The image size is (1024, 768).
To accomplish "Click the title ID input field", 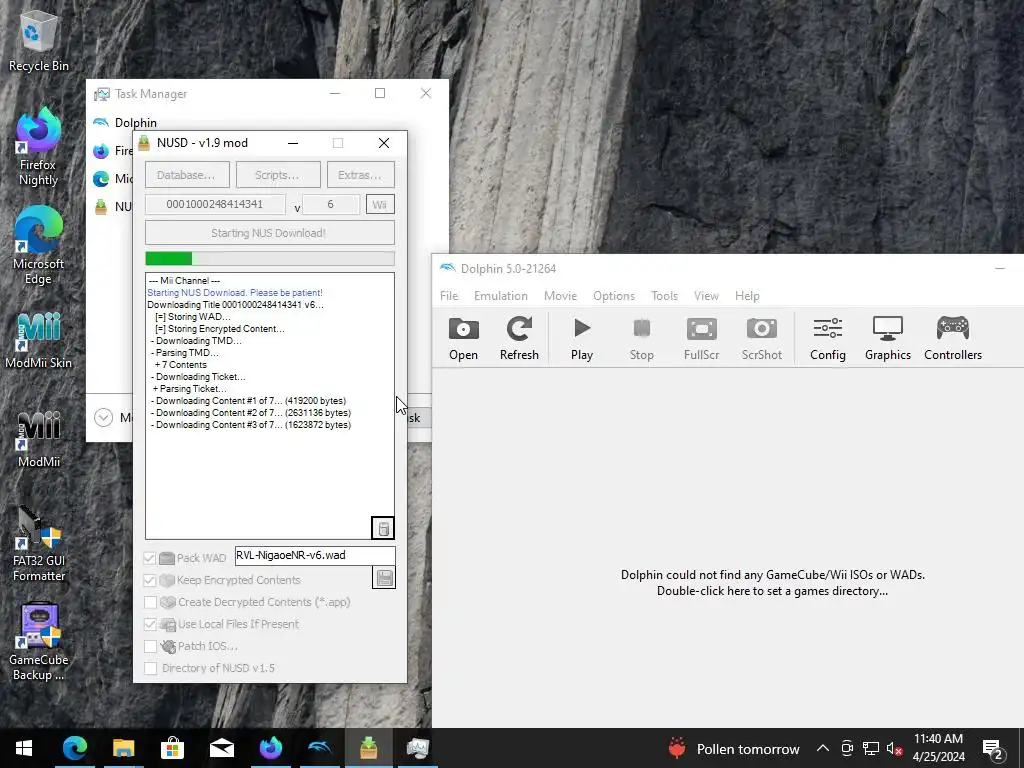I will pos(215,204).
